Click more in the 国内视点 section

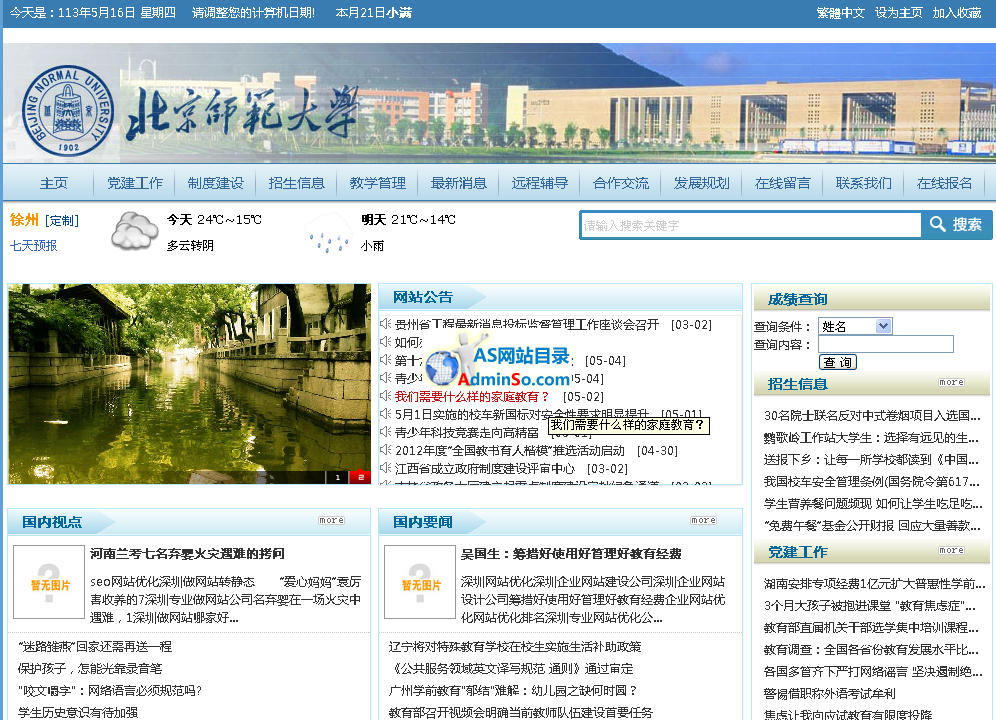point(332,520)
